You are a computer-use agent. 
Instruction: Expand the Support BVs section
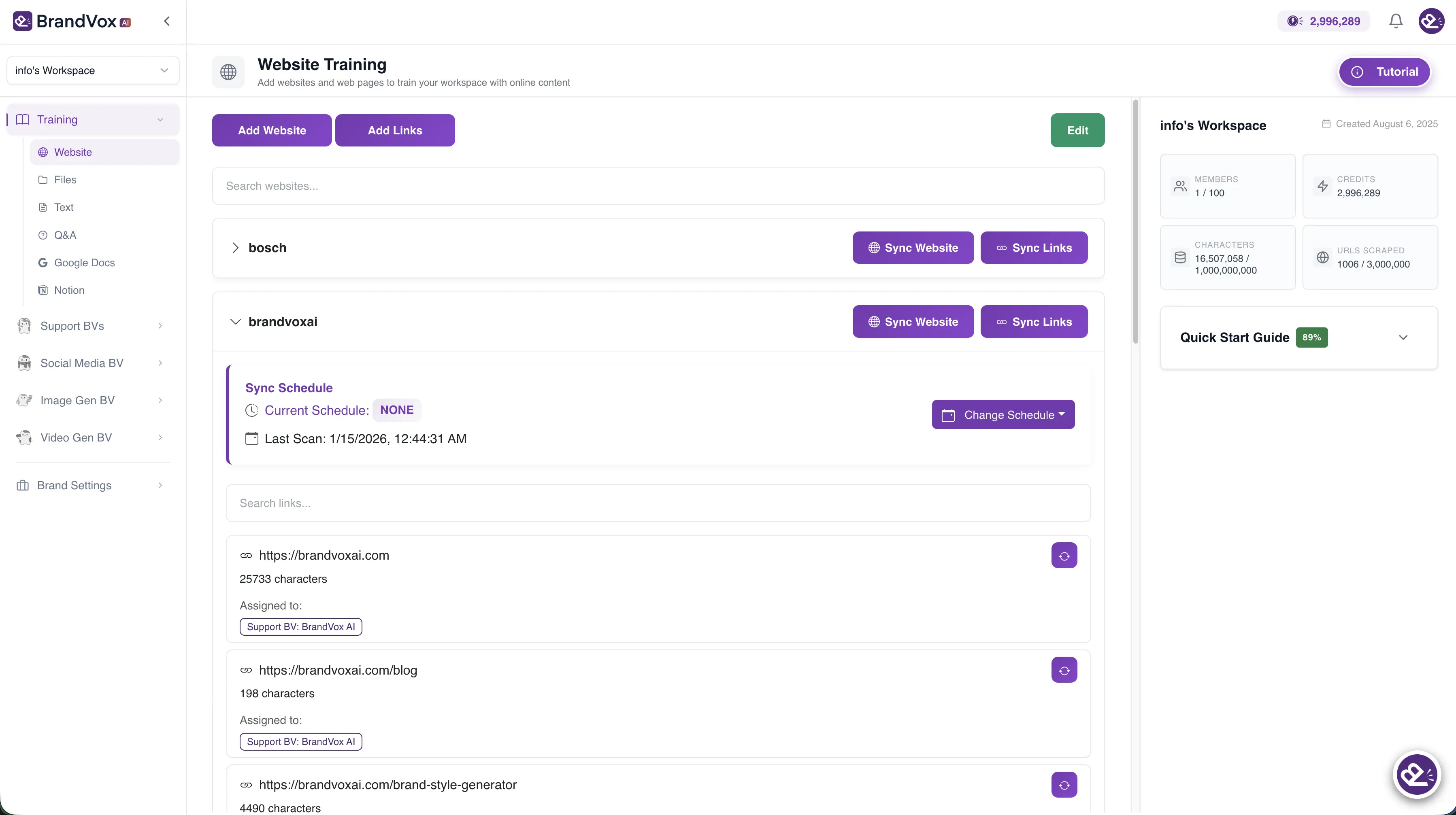pos(93,326)
